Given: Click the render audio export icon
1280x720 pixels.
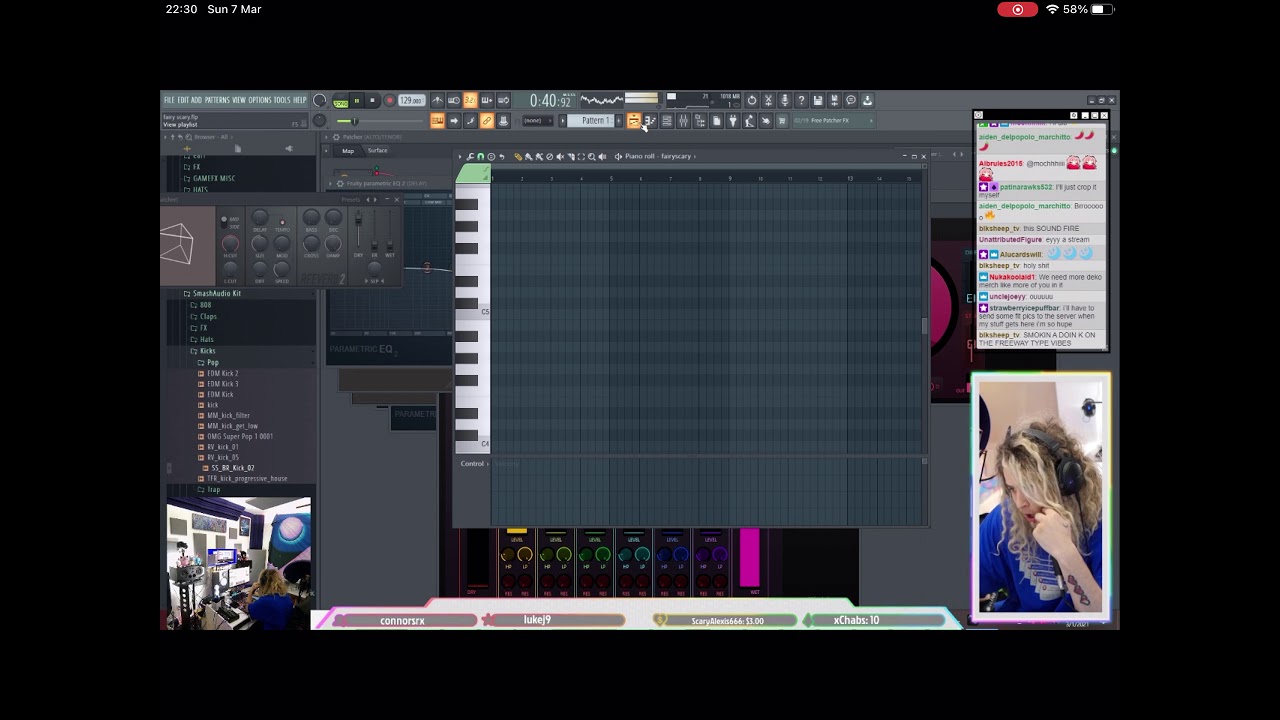Looking at the screenshot, I should 834,100.
